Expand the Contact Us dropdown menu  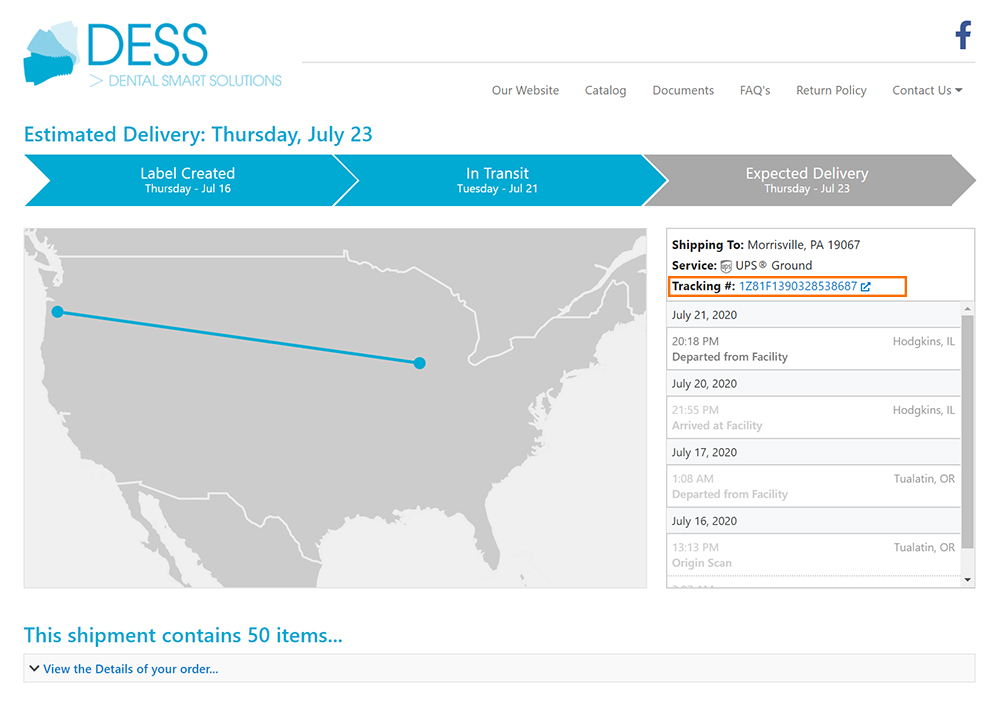pos(927,90)
